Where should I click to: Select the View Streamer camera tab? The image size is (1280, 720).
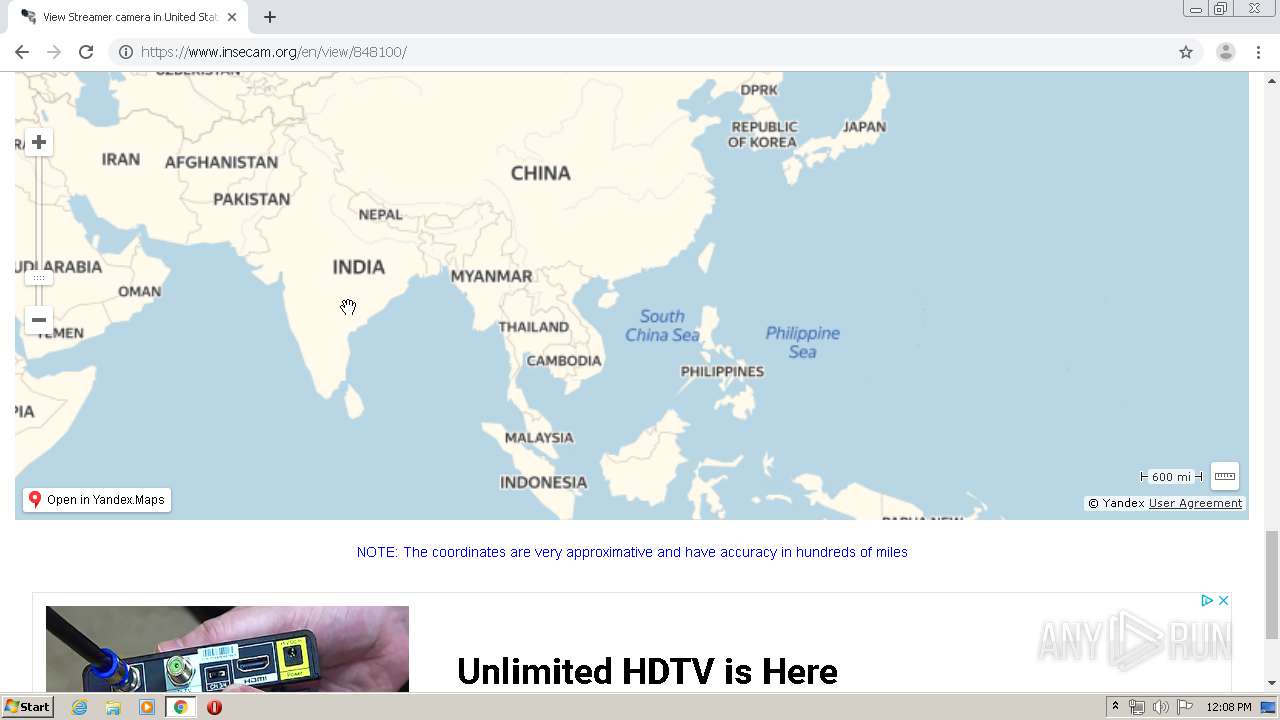coord(128,17)
